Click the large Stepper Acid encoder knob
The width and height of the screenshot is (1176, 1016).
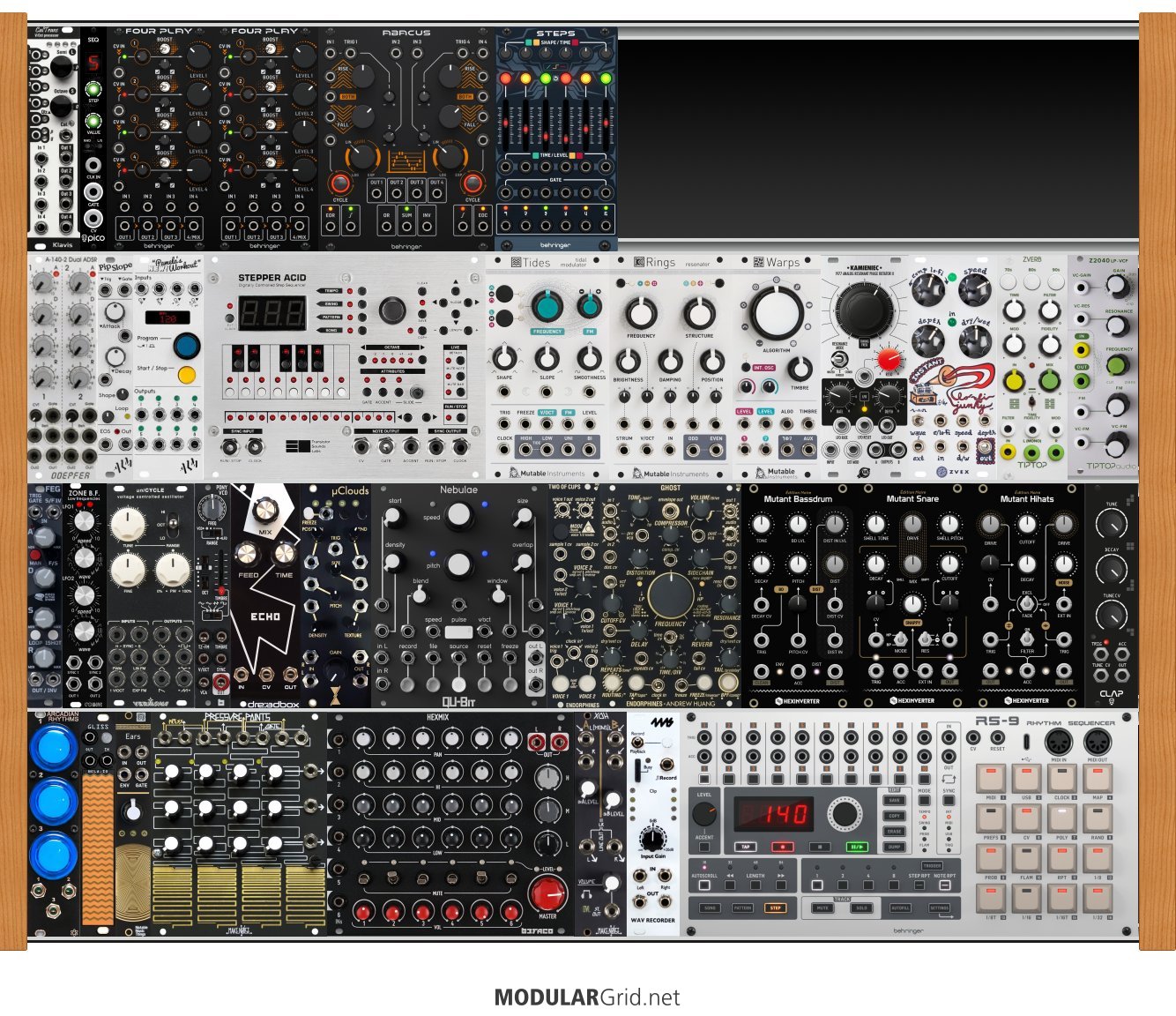(392, 310)
